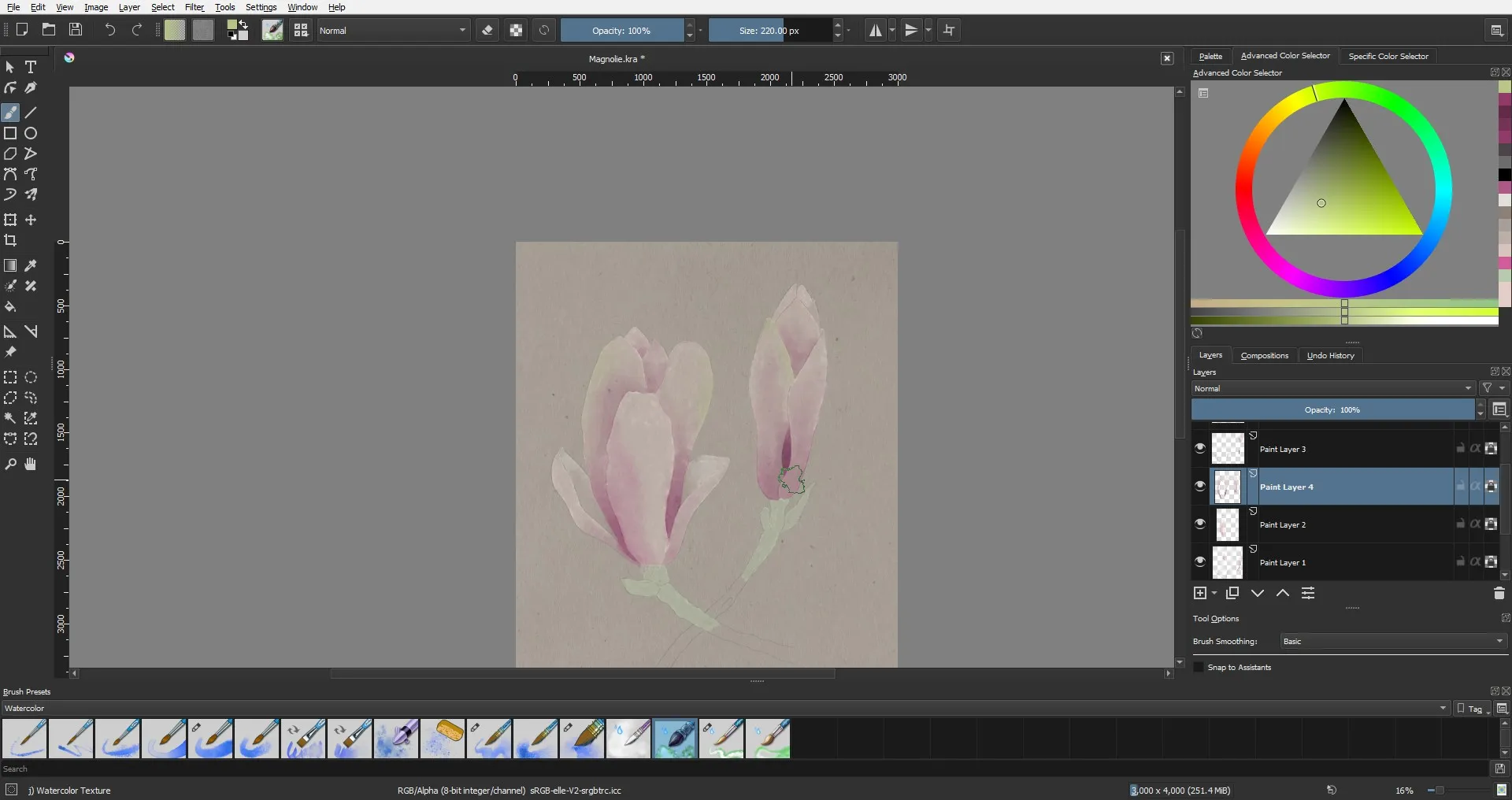Switch to the Undo History tab

(x=1330, y=356)
